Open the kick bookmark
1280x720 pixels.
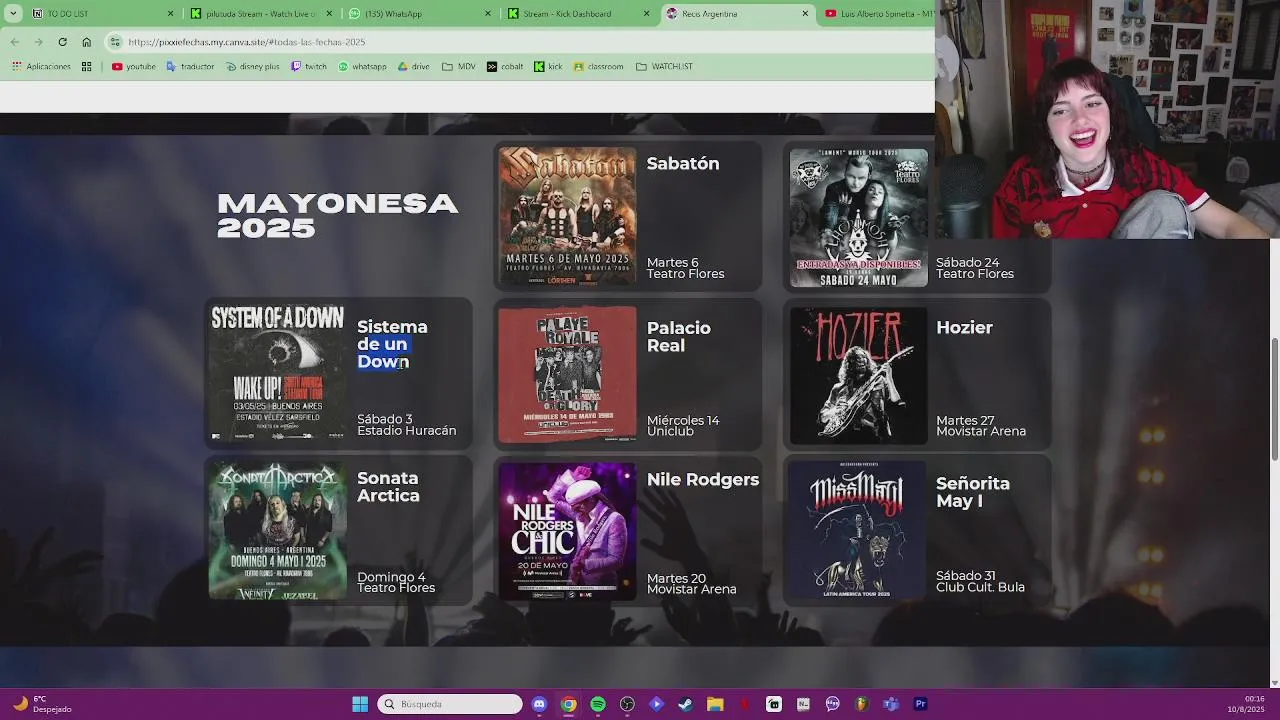[x=548, y=66]
